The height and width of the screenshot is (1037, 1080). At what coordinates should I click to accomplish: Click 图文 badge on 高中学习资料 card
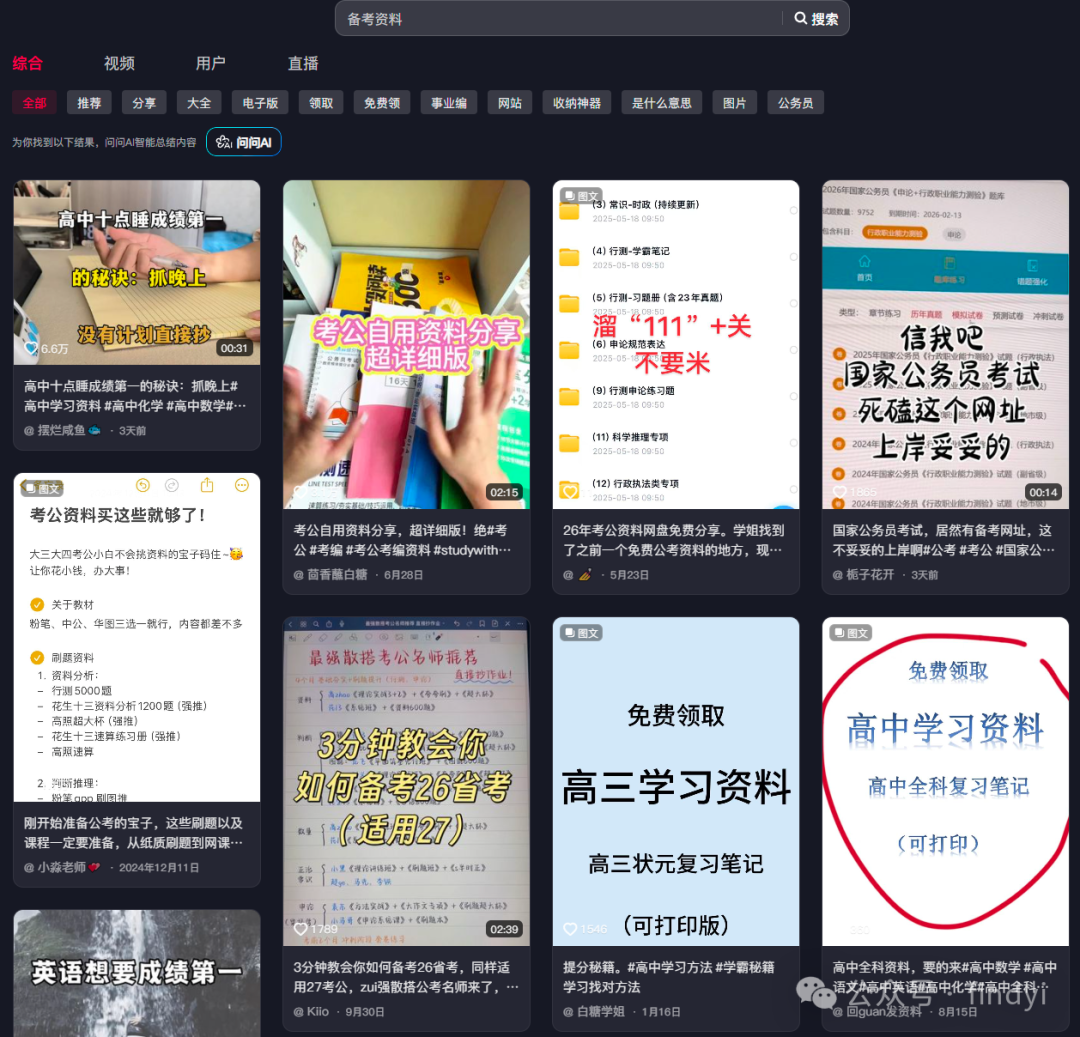[851, 633]
